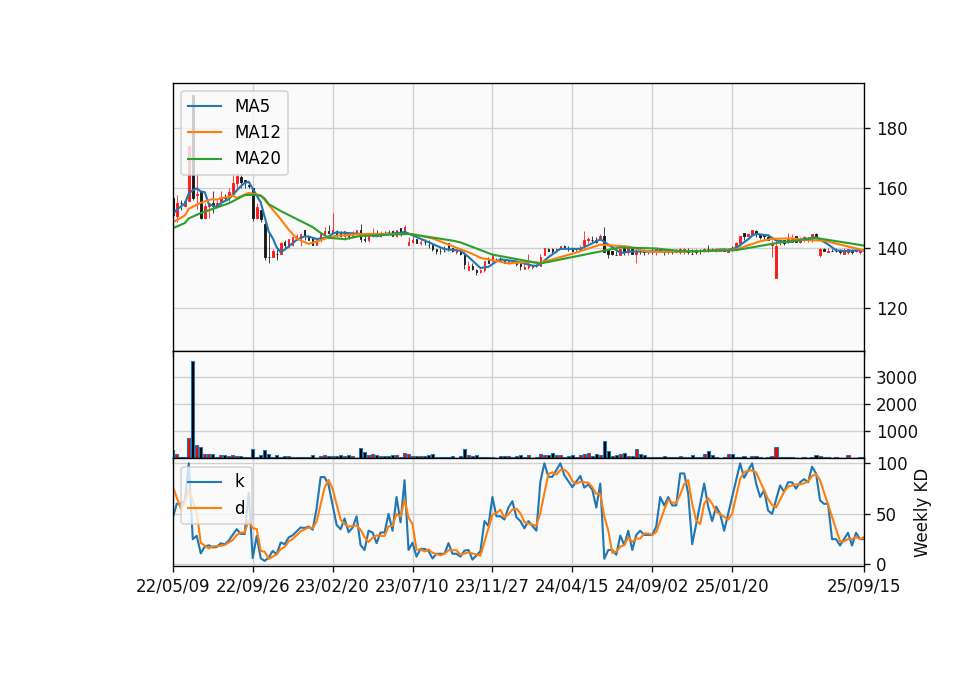Image resolution: width=960 pixels, height=690 pixels.
Task: Click the tallest volume bar near 3500
Action: (193, 410)
